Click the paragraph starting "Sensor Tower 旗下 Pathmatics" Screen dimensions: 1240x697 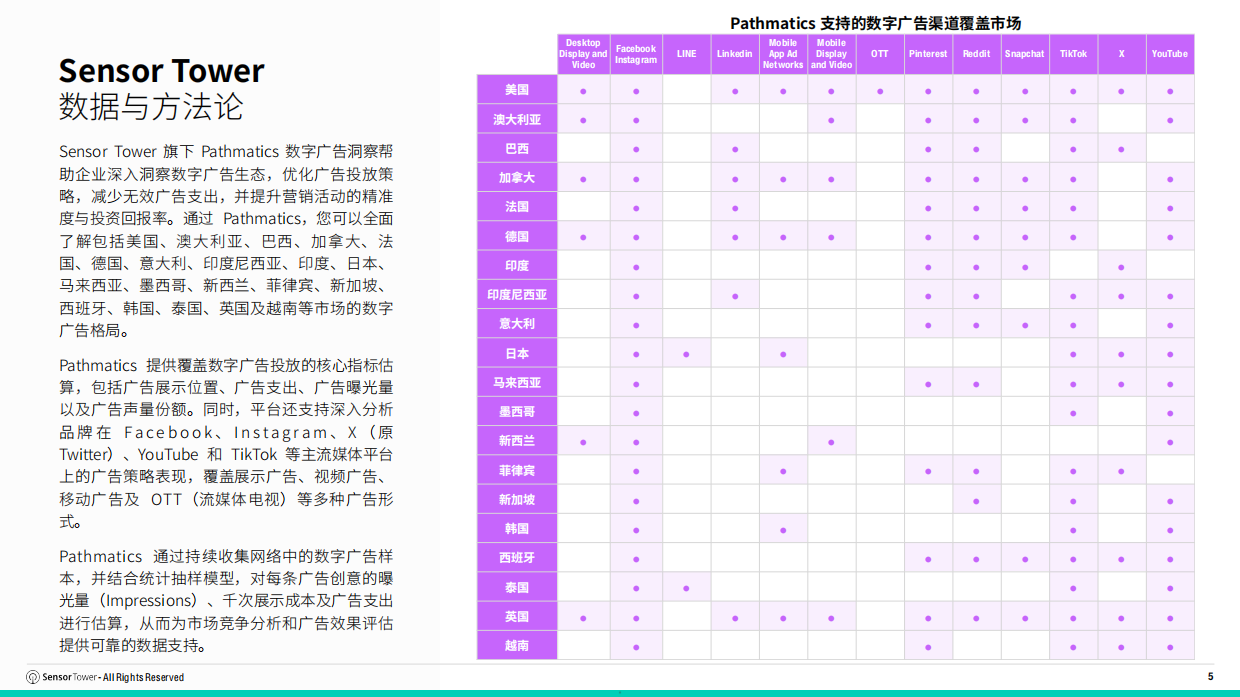pos(226,241)
